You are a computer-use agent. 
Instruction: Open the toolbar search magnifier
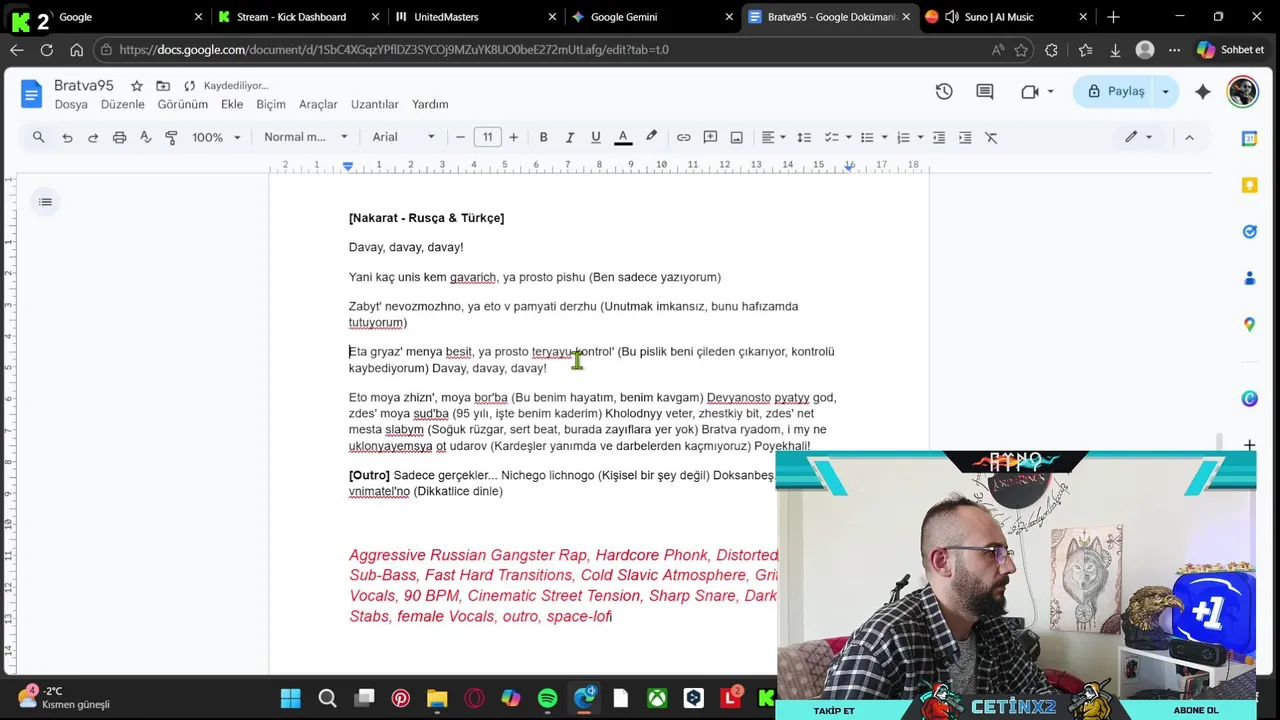pos(38,137)
